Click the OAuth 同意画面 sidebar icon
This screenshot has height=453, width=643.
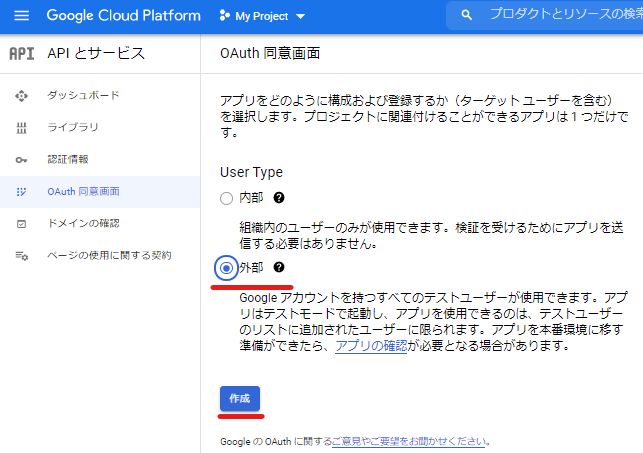[21, 192]
